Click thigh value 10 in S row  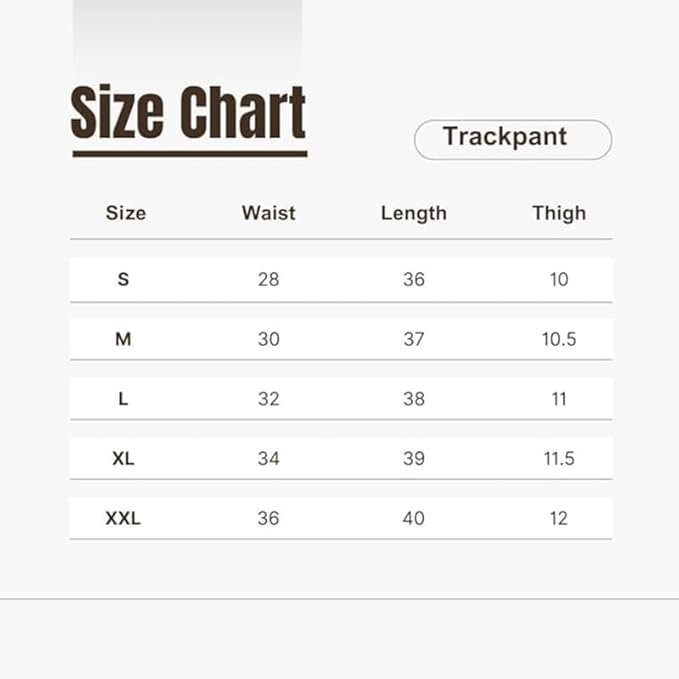(x=559, y=279)
